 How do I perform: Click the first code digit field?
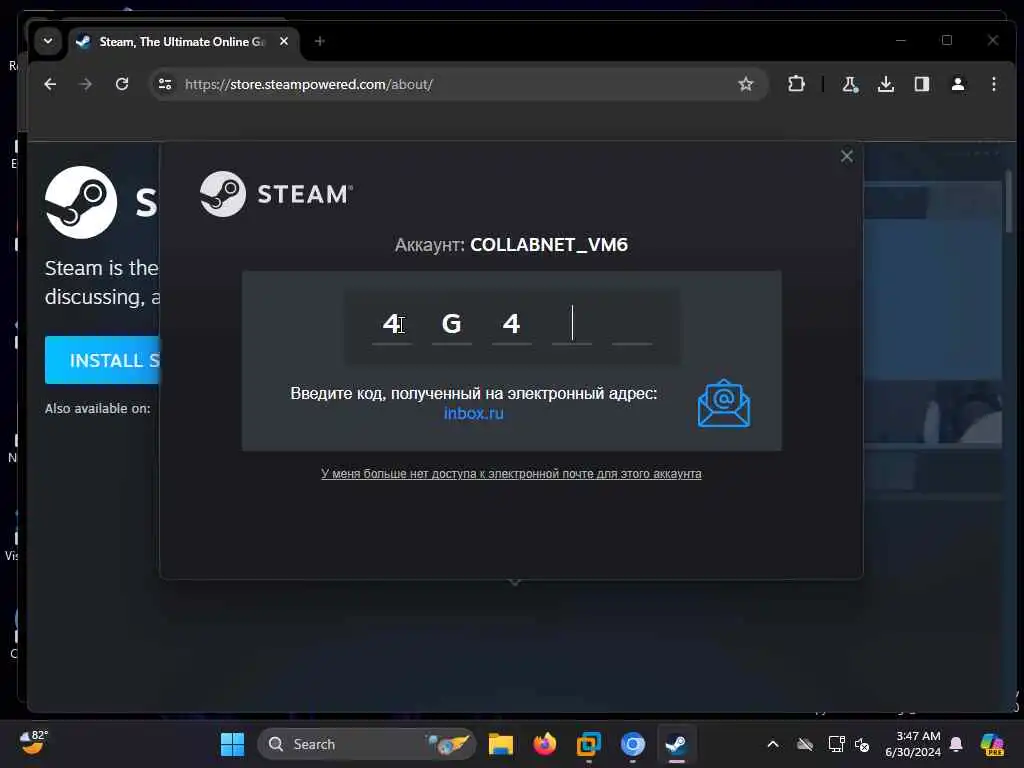point(392,324)
